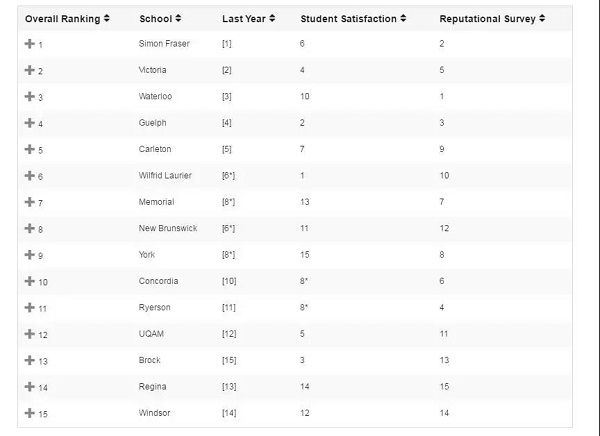Click the New Brunswick school entry
This screenshot has height=436, width=600.
(x=168, y=228)
